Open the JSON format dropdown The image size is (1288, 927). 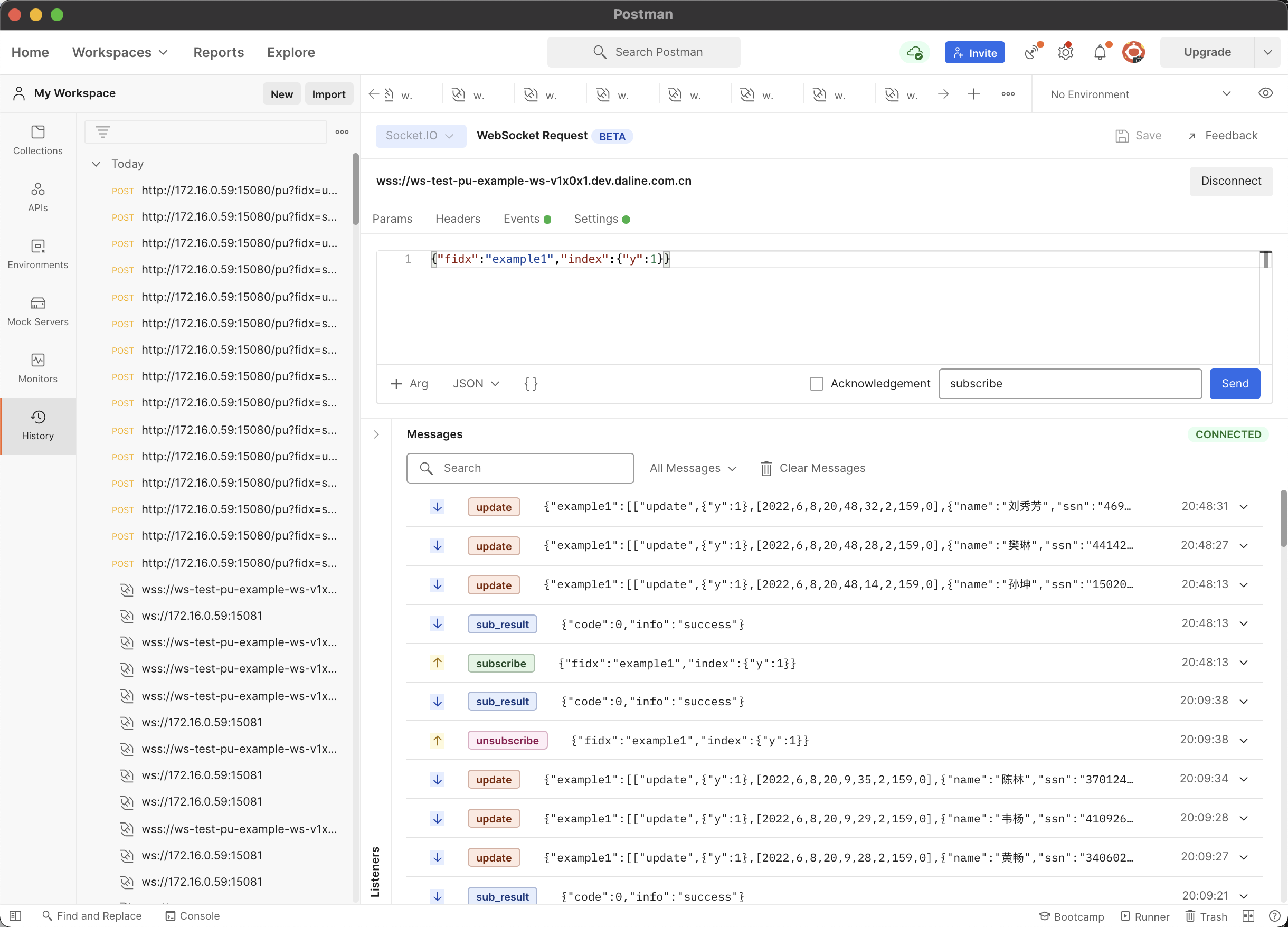click(476, 383)
